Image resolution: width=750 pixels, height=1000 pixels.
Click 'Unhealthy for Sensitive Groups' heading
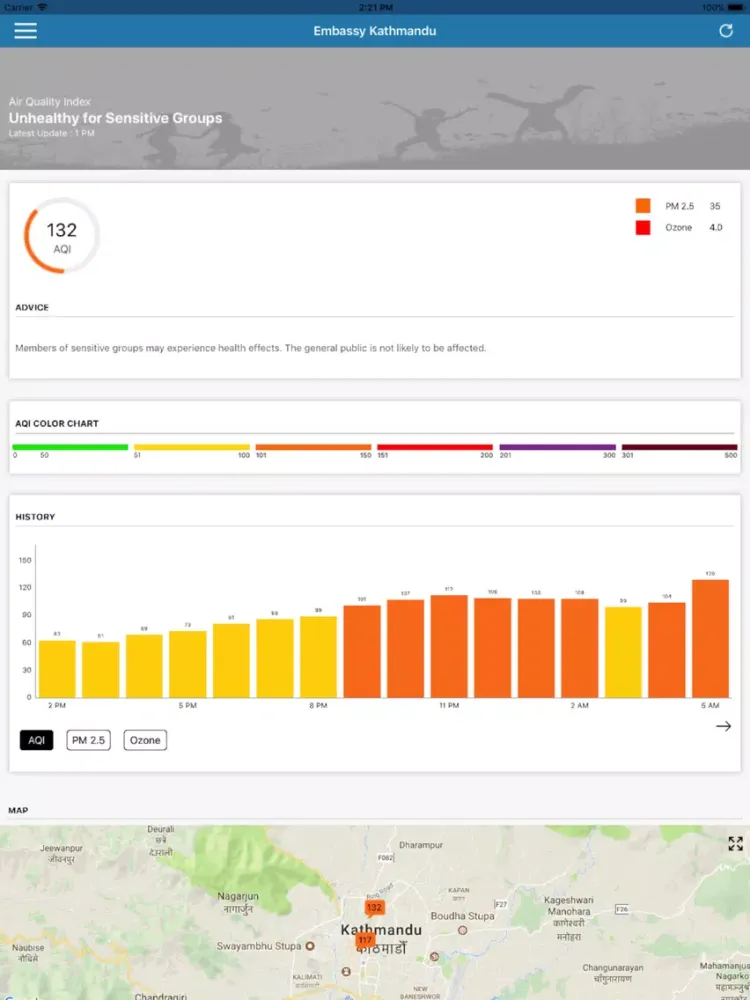click(x=115, y=118)
